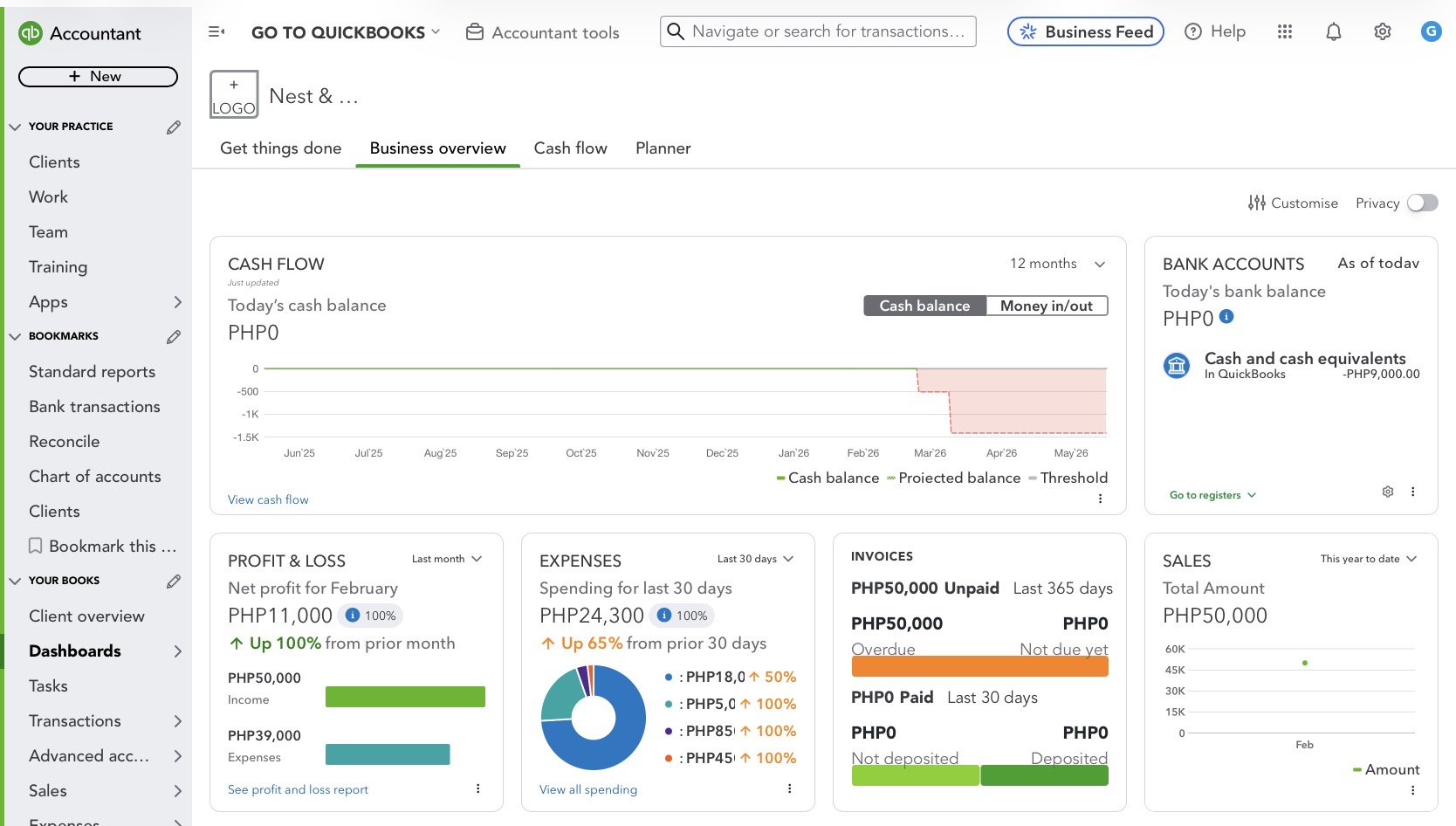Click the New button
The image size is (1456, 826).
click(98, 77)
